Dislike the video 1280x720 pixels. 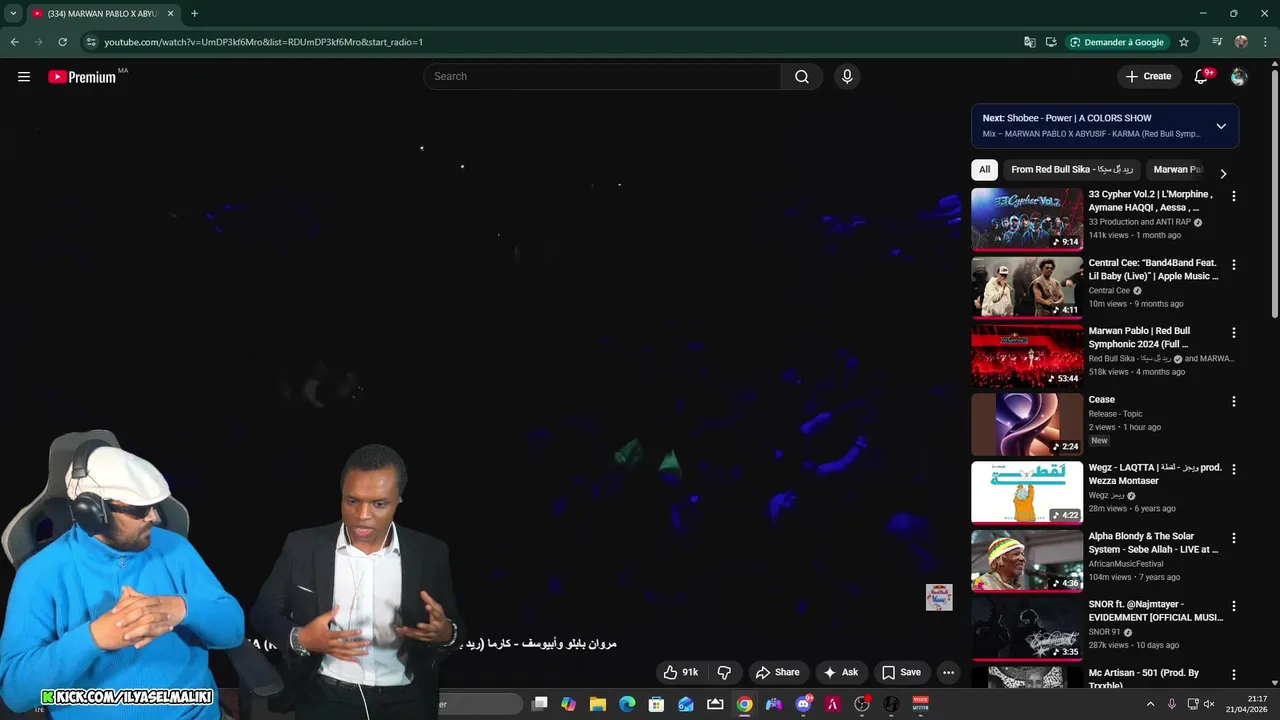pos(725,673)
